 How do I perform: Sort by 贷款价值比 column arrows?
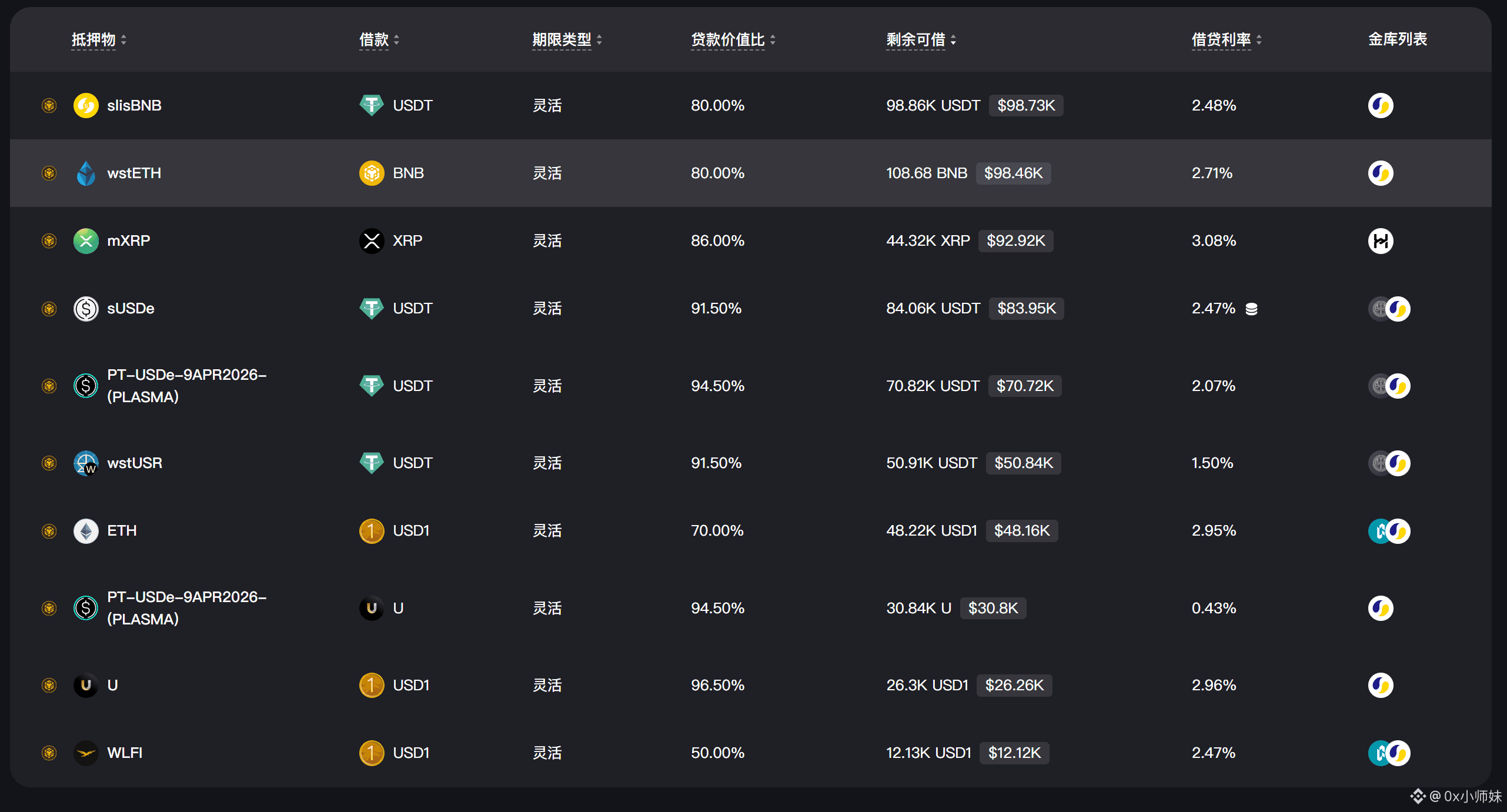773,40
